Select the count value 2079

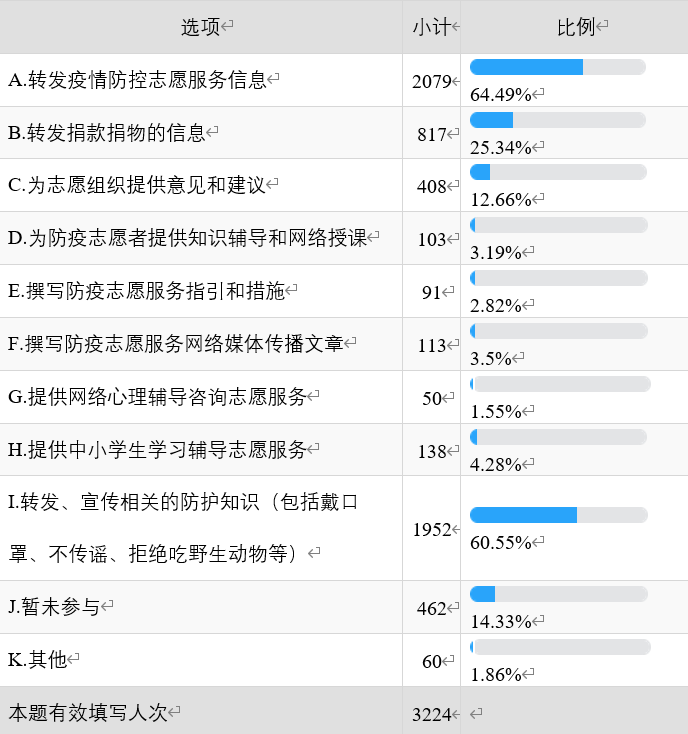[432, 81]
